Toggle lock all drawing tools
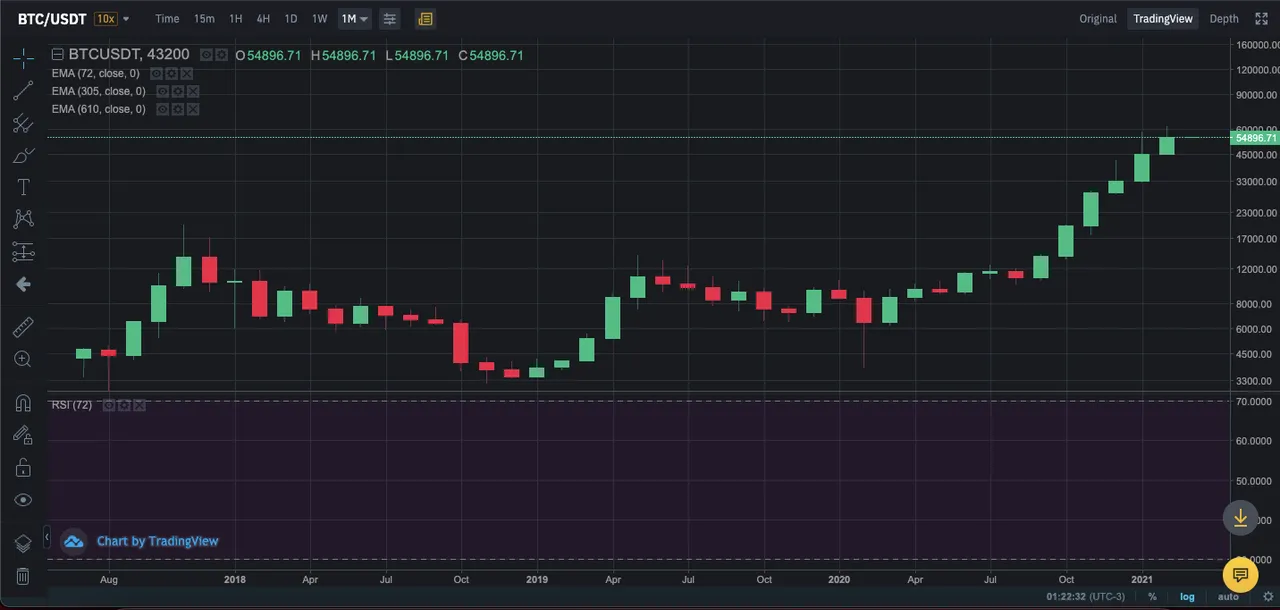 pos(23,467)
